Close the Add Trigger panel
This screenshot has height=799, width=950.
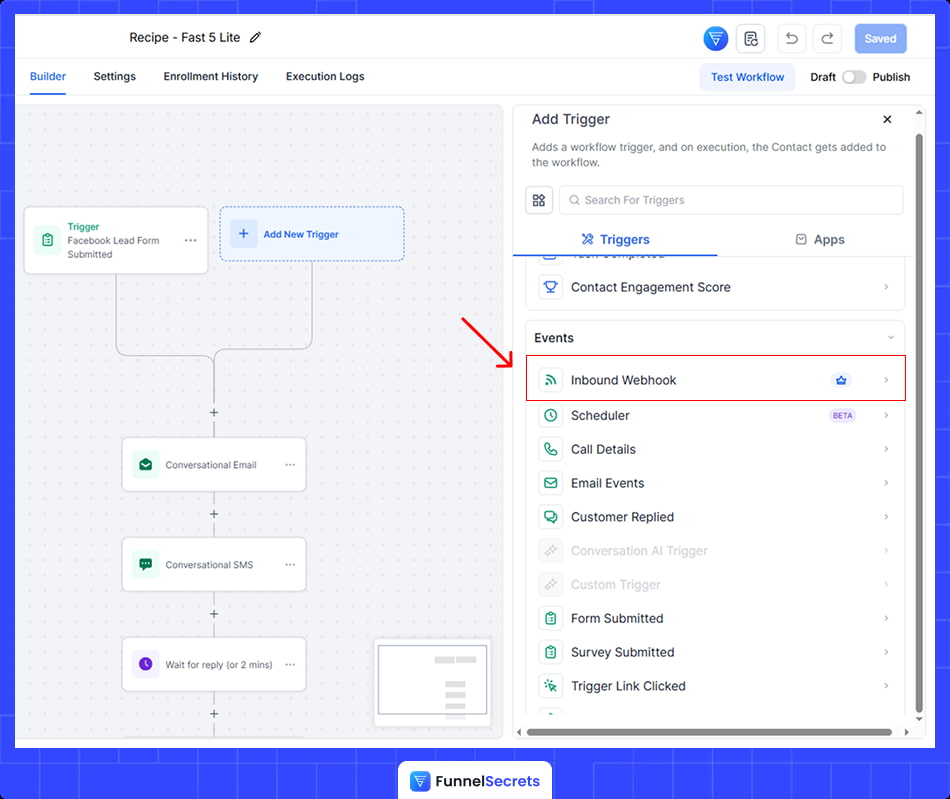coord(887,120)
